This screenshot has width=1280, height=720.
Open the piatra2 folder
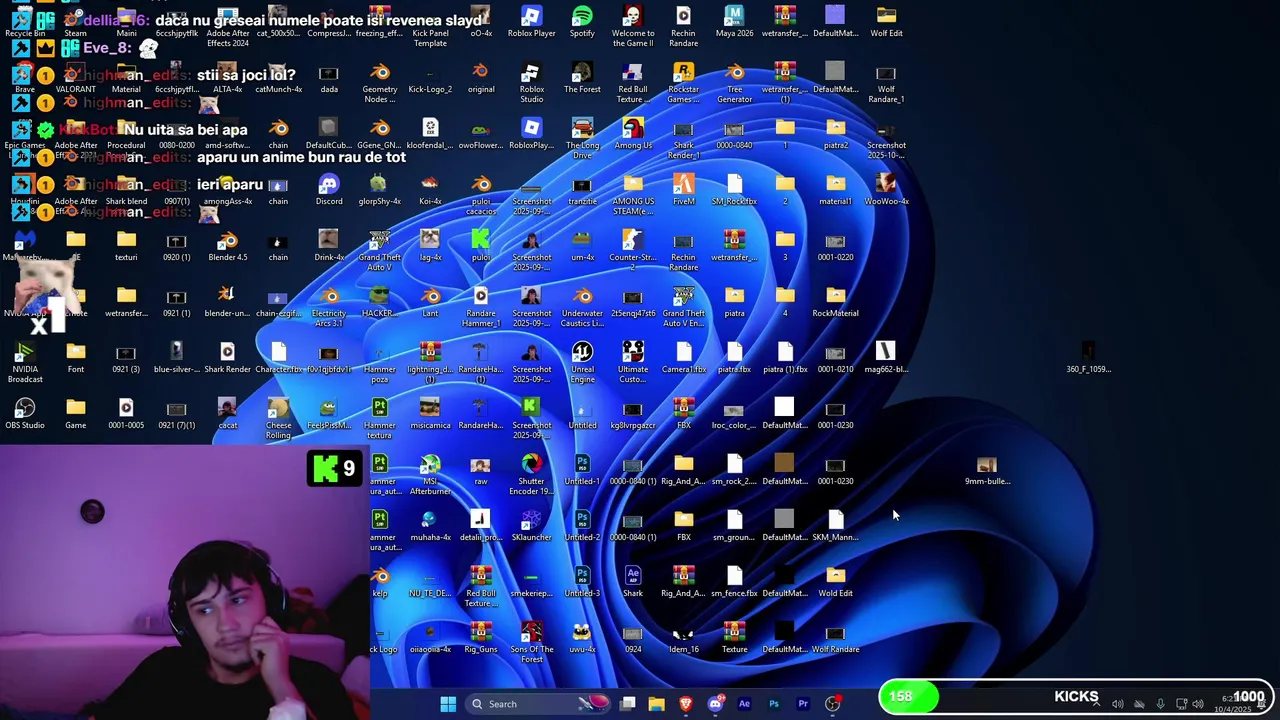[835, 134]
